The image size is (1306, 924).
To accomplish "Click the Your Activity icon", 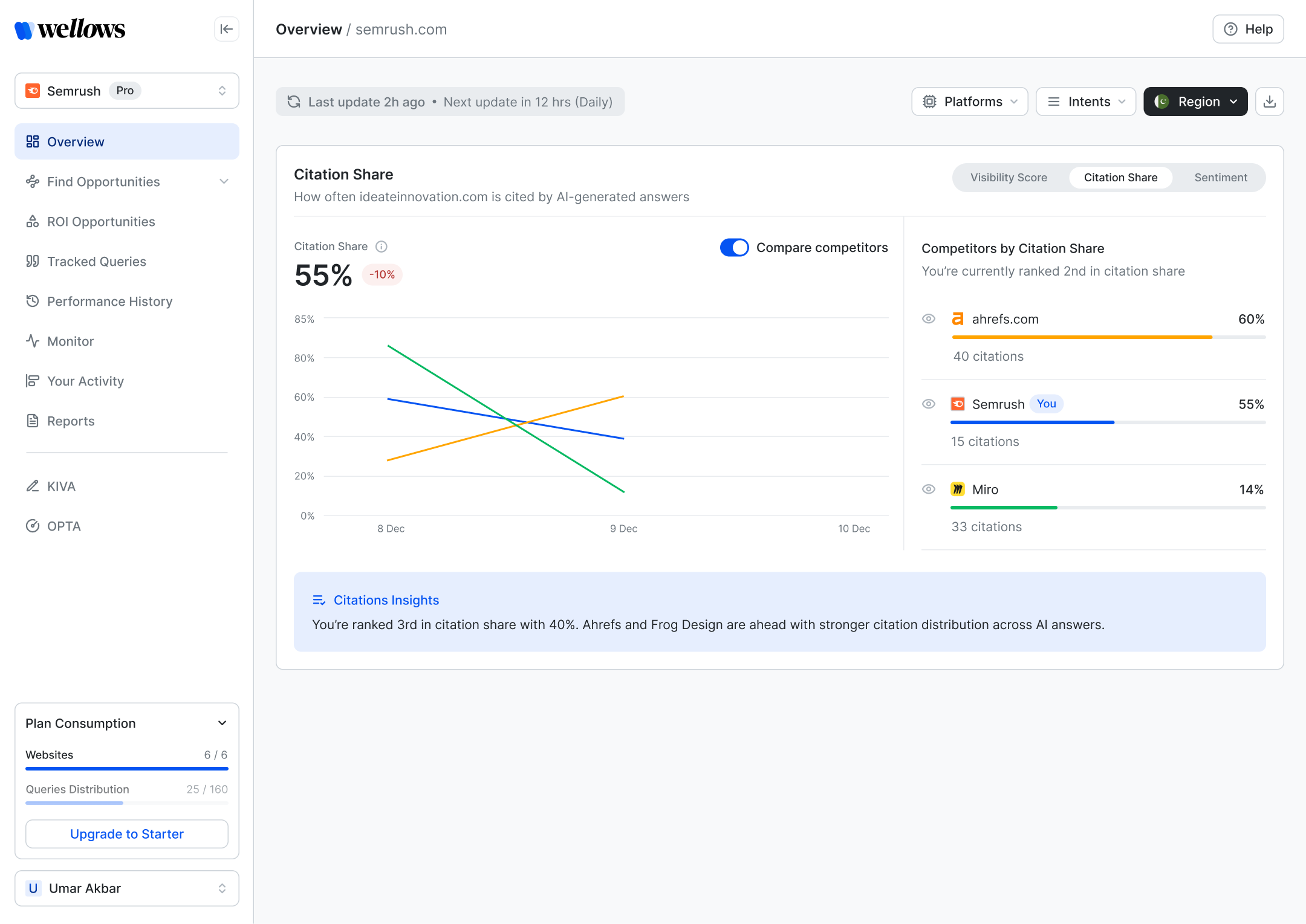I will pyautogui.click(x=33, y=381).
